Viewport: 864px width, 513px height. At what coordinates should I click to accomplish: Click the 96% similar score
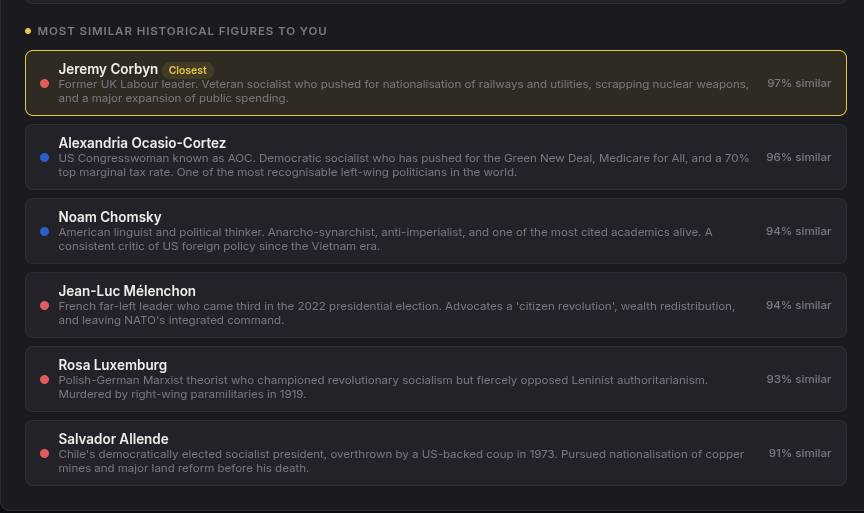798,157
